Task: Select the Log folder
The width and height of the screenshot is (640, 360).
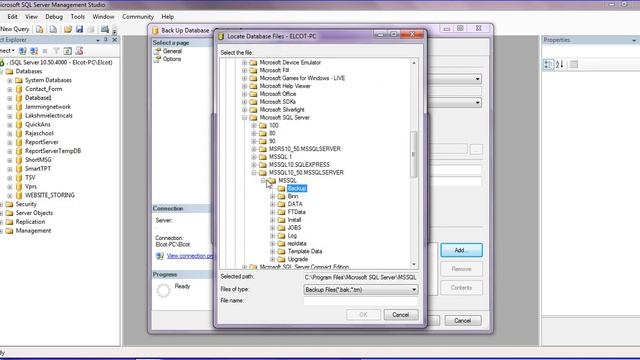Action: [292, 236]
